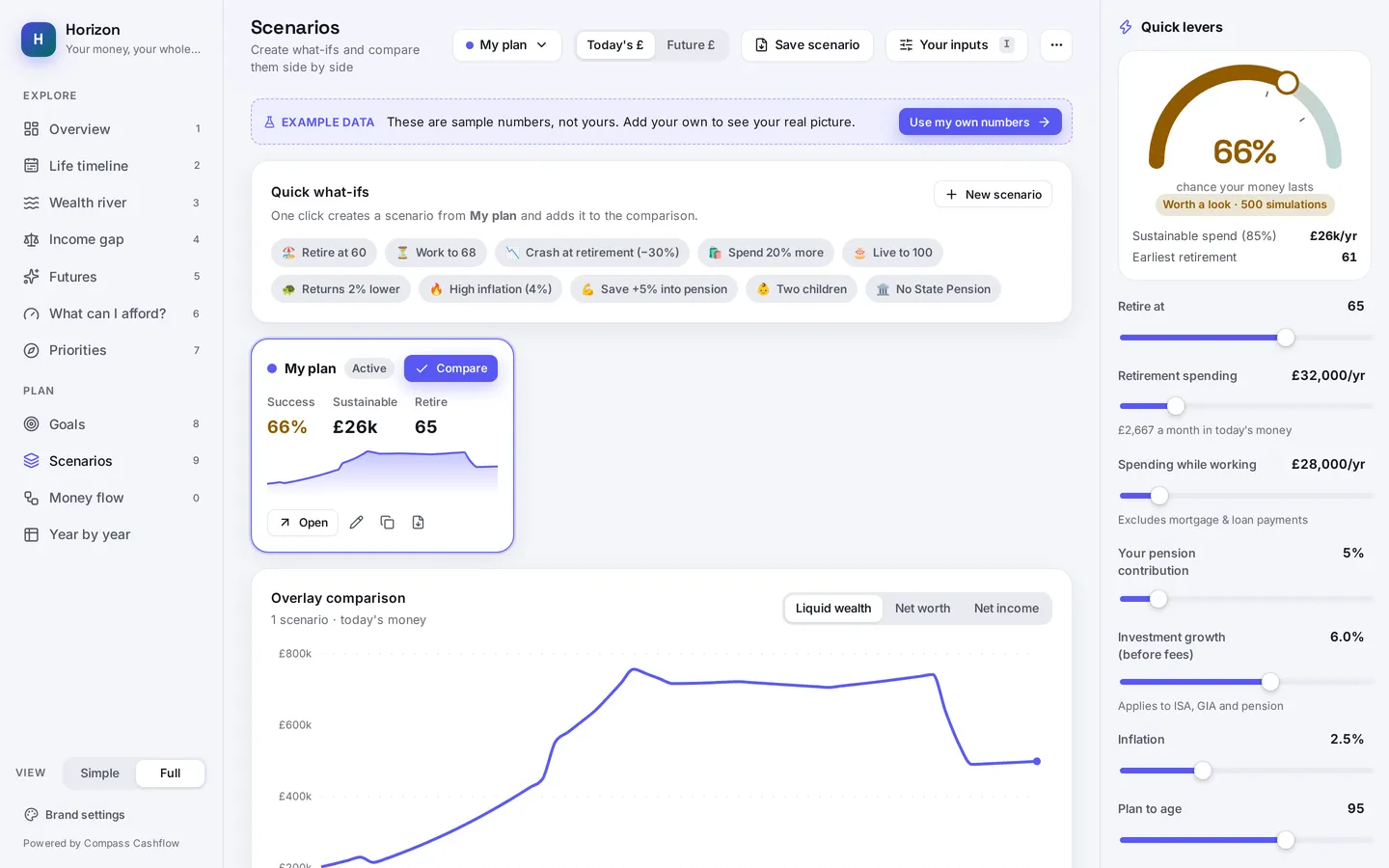Click the export file icon on My plan card
The height and width of the screenshot is (868, 1389).
tap(418, 522)
